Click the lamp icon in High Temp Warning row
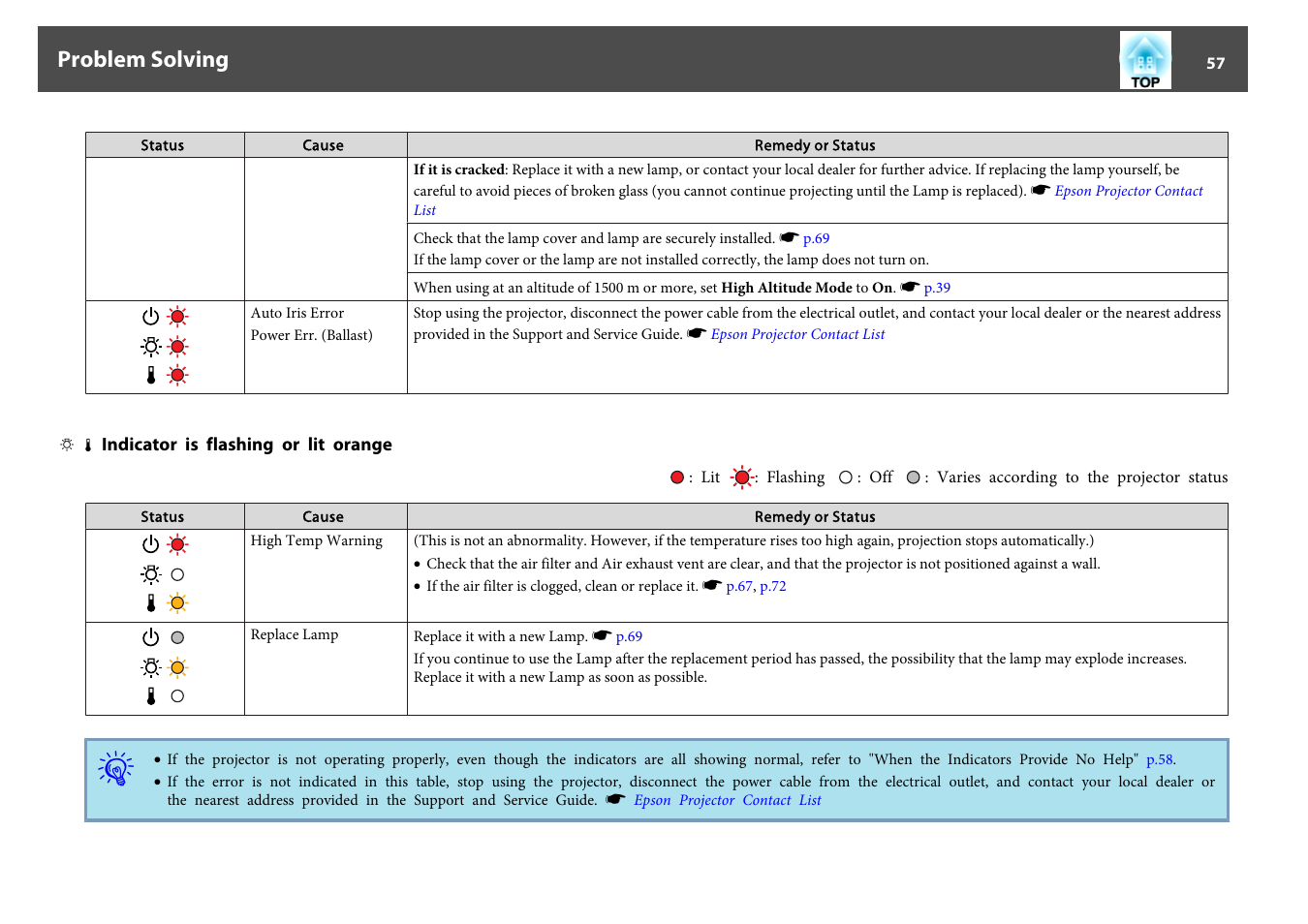Viewport: 1308px width, 924px height. [150, 574]
